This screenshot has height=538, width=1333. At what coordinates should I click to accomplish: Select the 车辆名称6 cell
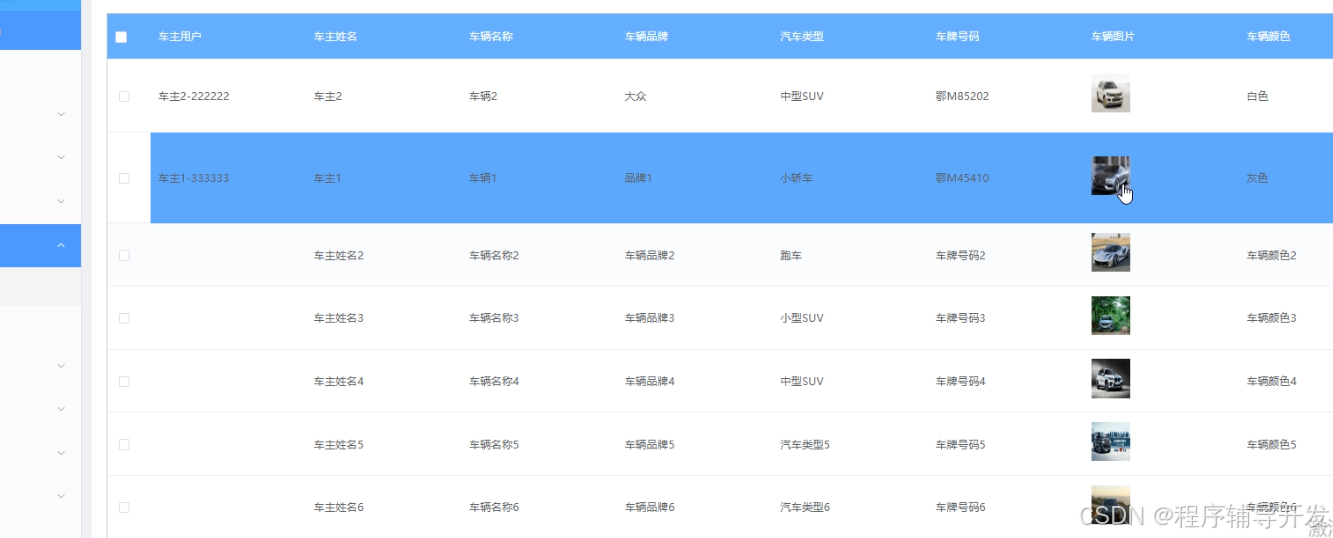coord(494,507)
